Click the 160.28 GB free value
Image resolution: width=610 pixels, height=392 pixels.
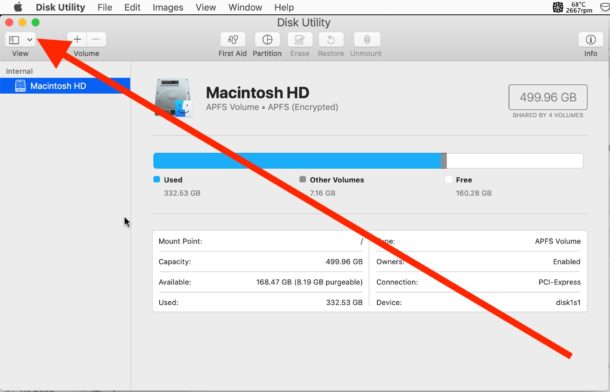point(473,193)
